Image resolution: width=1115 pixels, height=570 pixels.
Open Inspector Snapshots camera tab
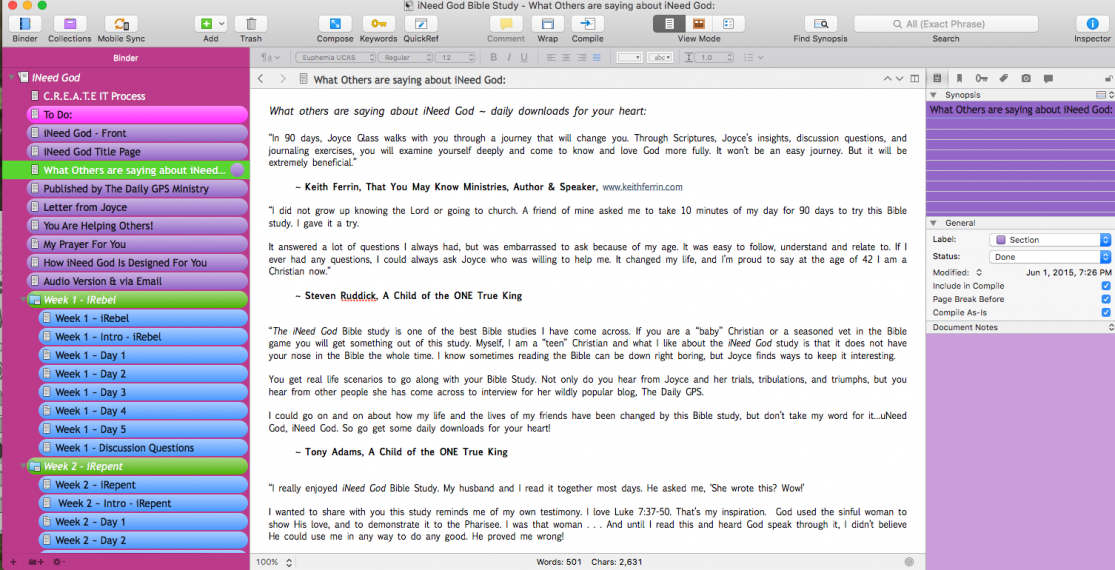[x=1026, y=78]
